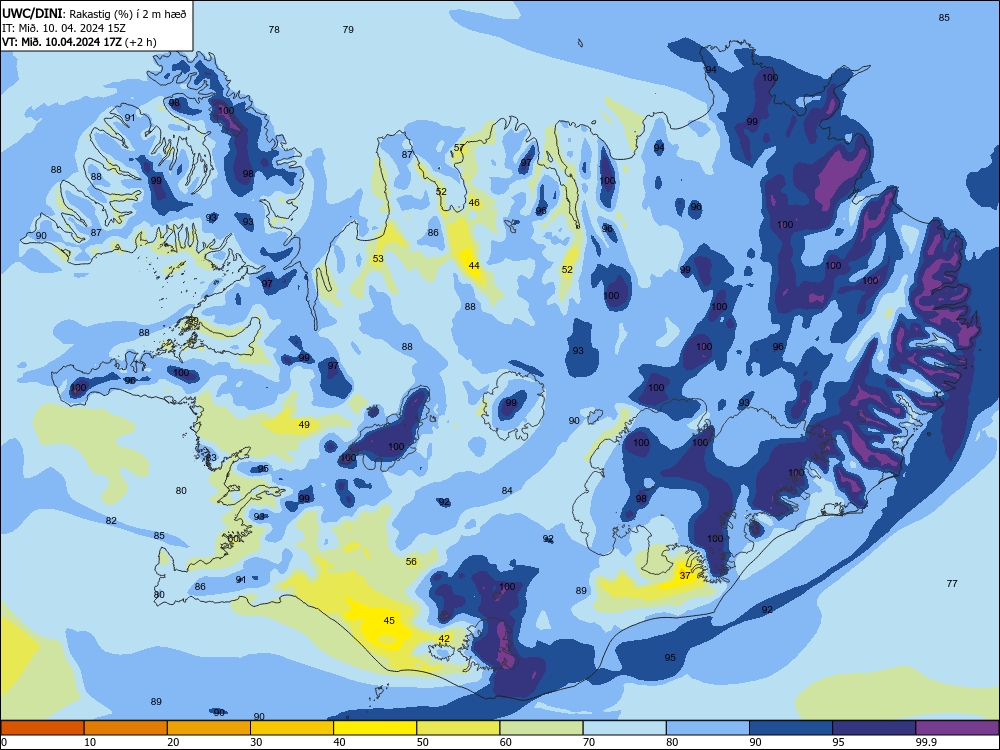The height and width of the screenshot is (750, 1000).
Task: Click the legend scale label '60'
Action: 506,742
